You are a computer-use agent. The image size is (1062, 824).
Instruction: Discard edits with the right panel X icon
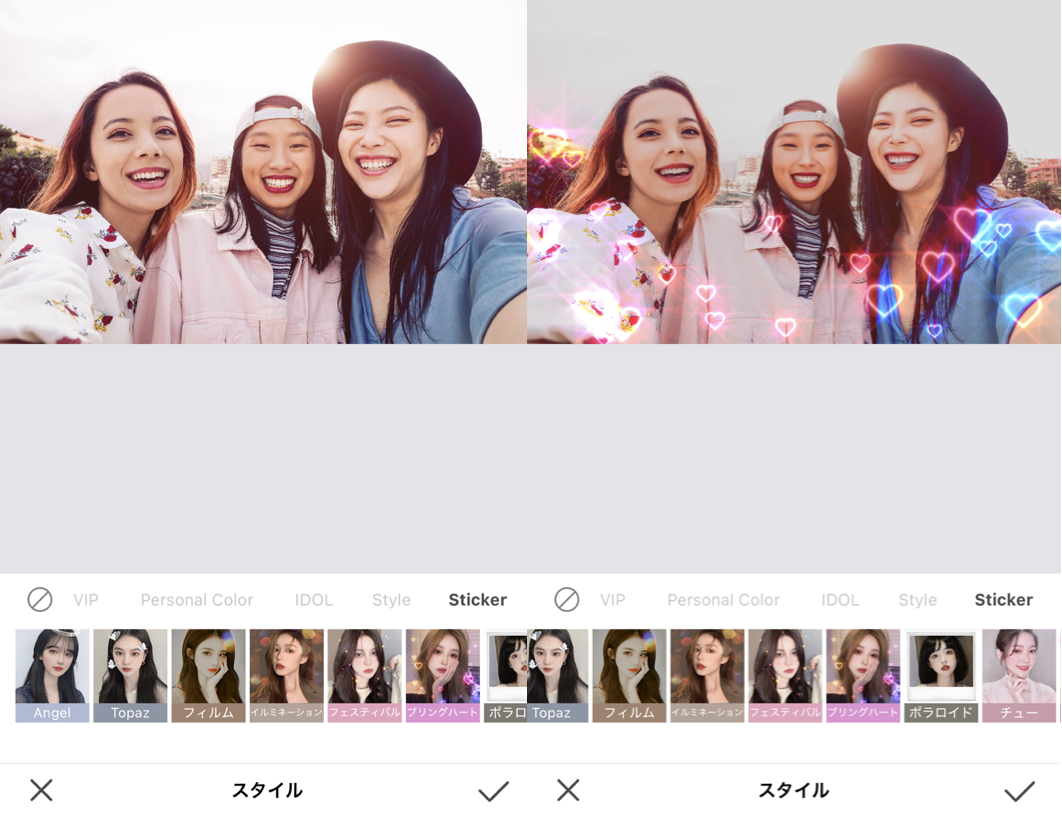[569, 790]
